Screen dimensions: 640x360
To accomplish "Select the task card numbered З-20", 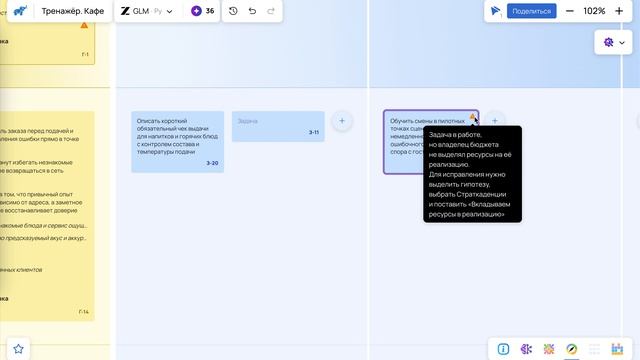I will 178,142.
